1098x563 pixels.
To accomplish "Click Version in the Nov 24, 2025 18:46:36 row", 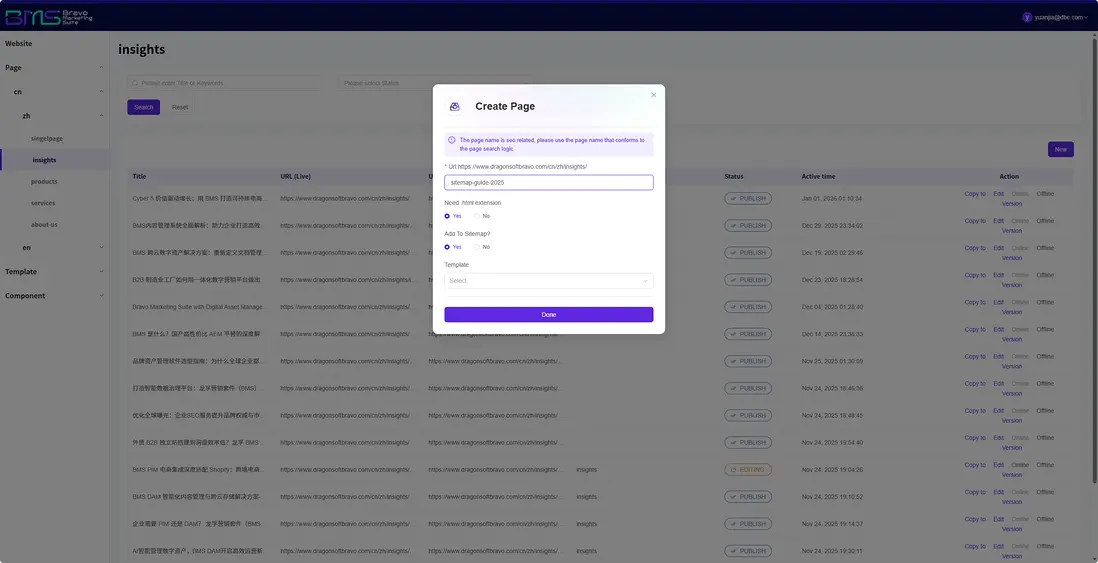I will 1012,394.
